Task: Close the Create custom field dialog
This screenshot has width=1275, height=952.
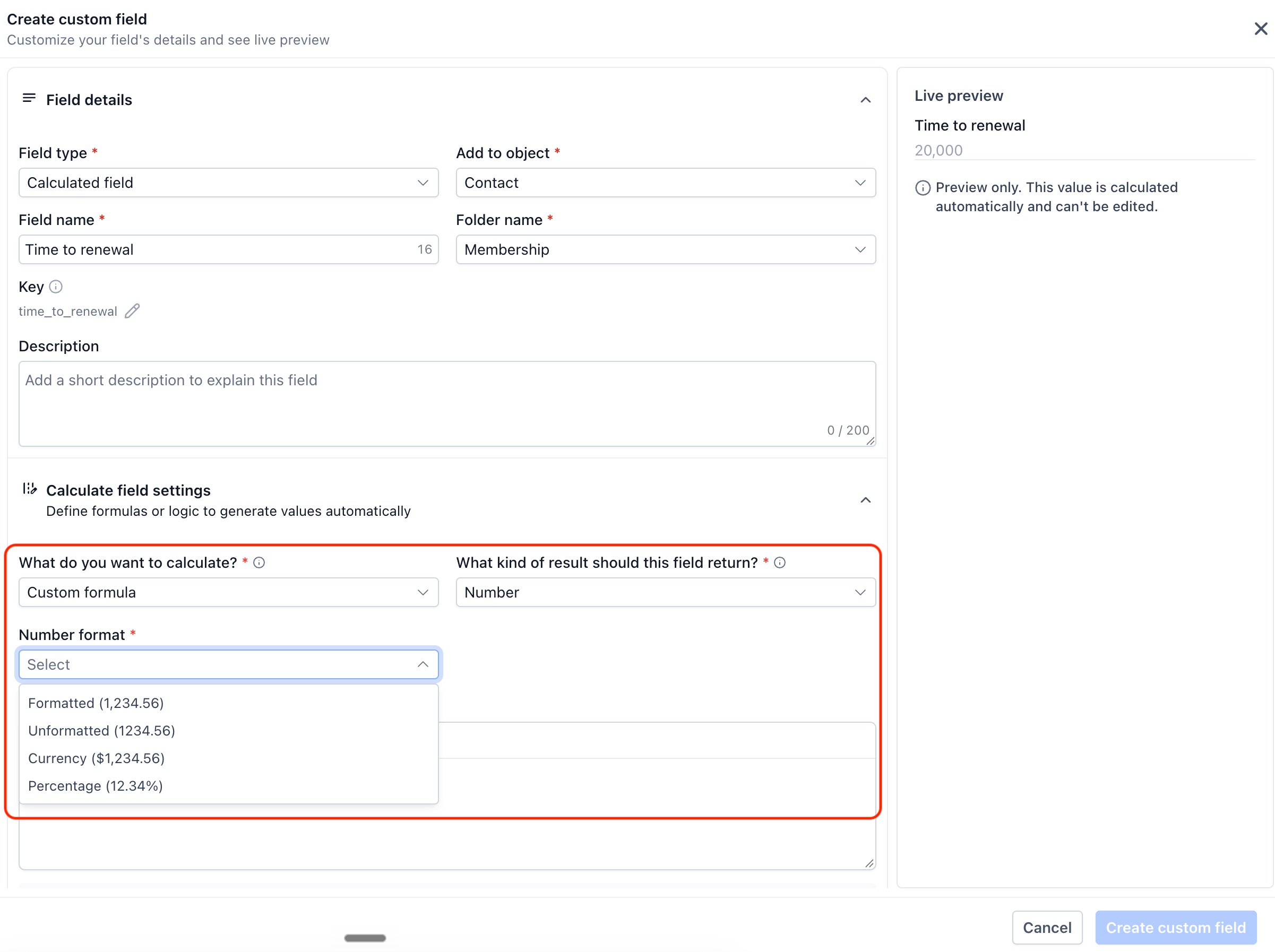Action: [1261, 29]
